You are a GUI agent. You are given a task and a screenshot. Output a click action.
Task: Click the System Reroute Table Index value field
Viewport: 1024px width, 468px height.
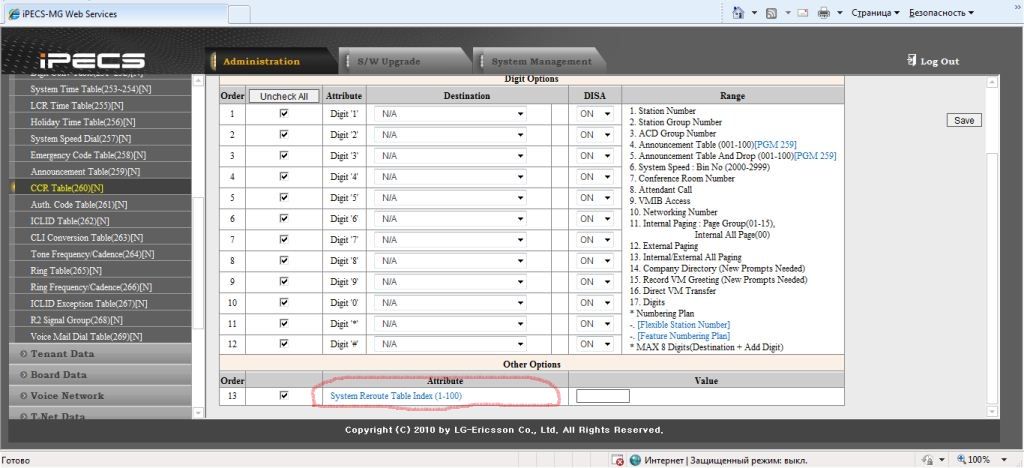[x=603, y=396]
